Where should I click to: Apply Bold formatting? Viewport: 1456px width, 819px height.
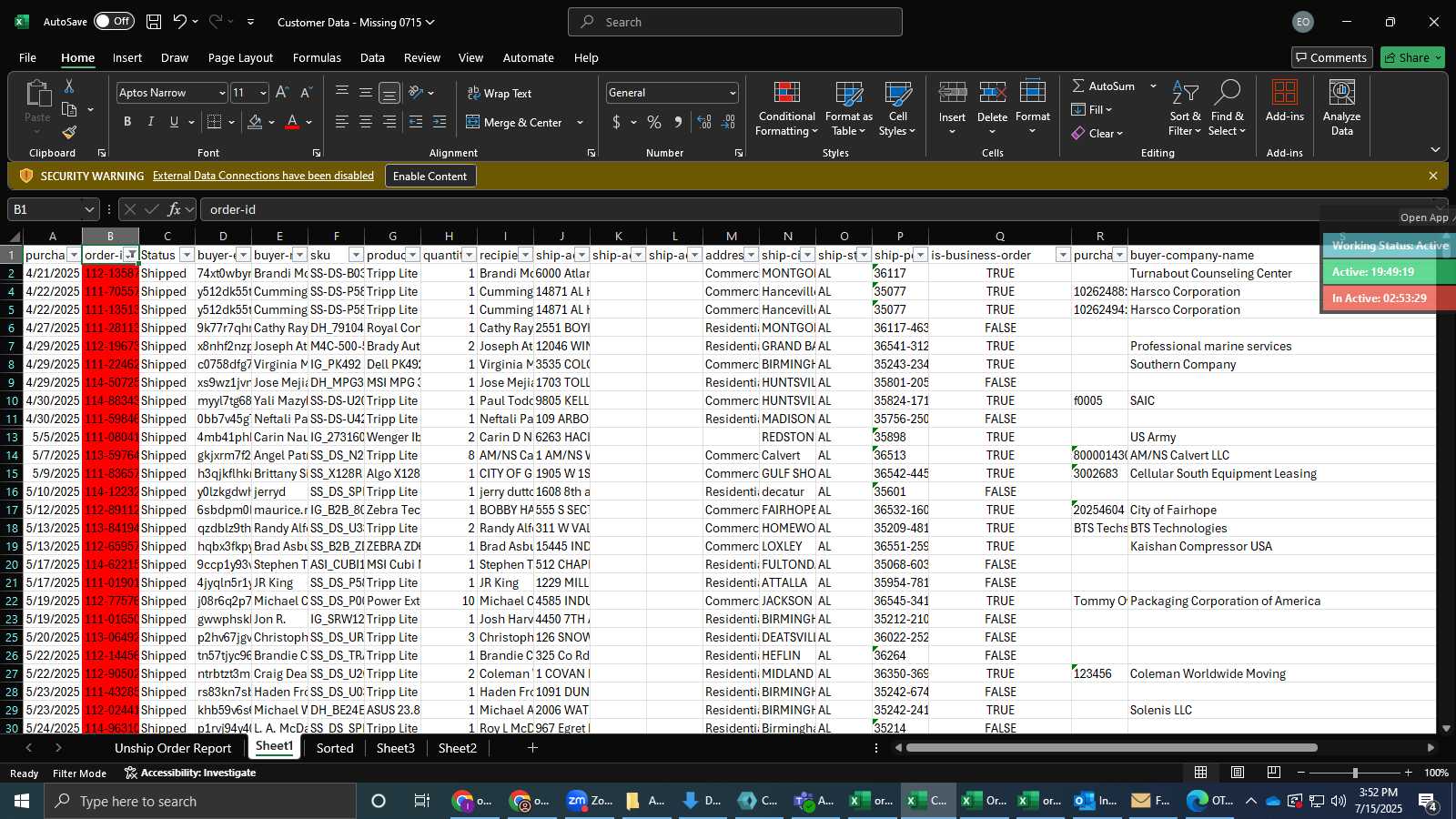tap(127, 122)
